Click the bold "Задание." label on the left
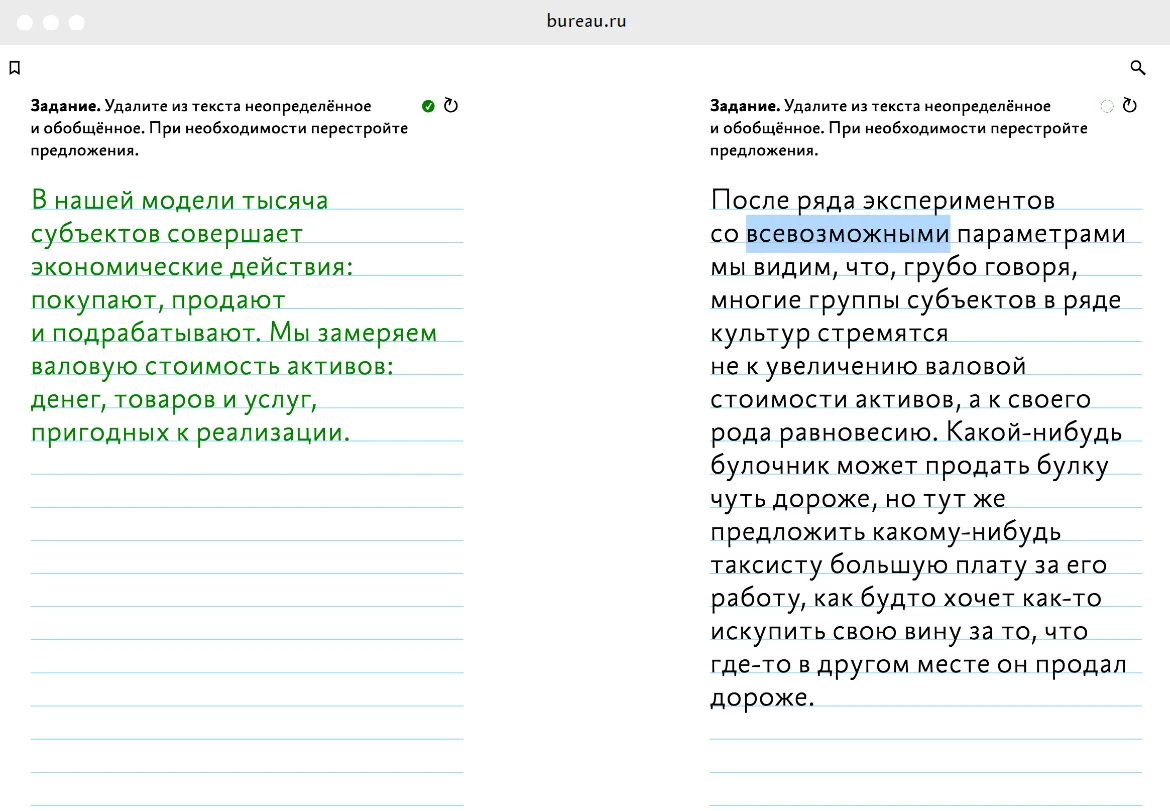1170x811 pixels. 65,106
